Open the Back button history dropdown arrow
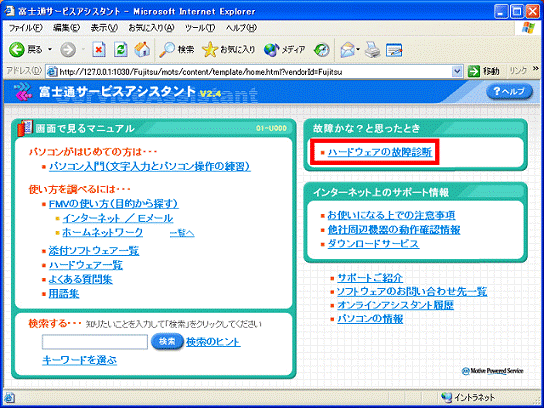 pyautogui.click(x=50, y=50)
